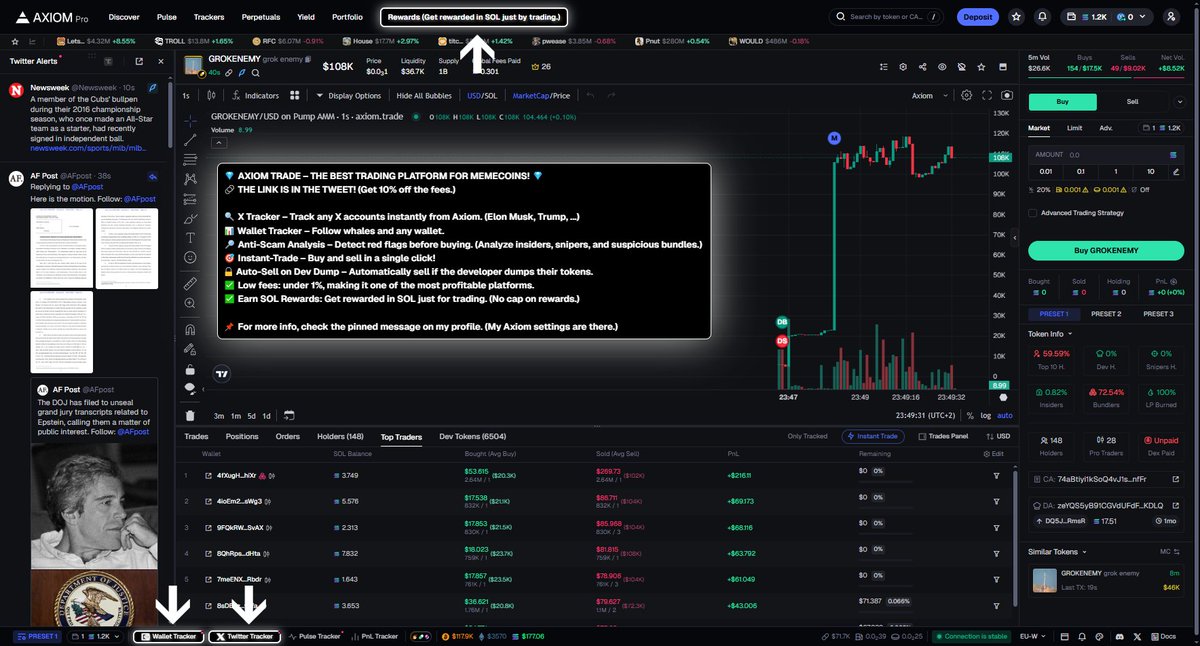This screenshot has width=1200, height=646.
Task: Click the Buy GROKENEMY button
Action: [x=1104, y=250]
